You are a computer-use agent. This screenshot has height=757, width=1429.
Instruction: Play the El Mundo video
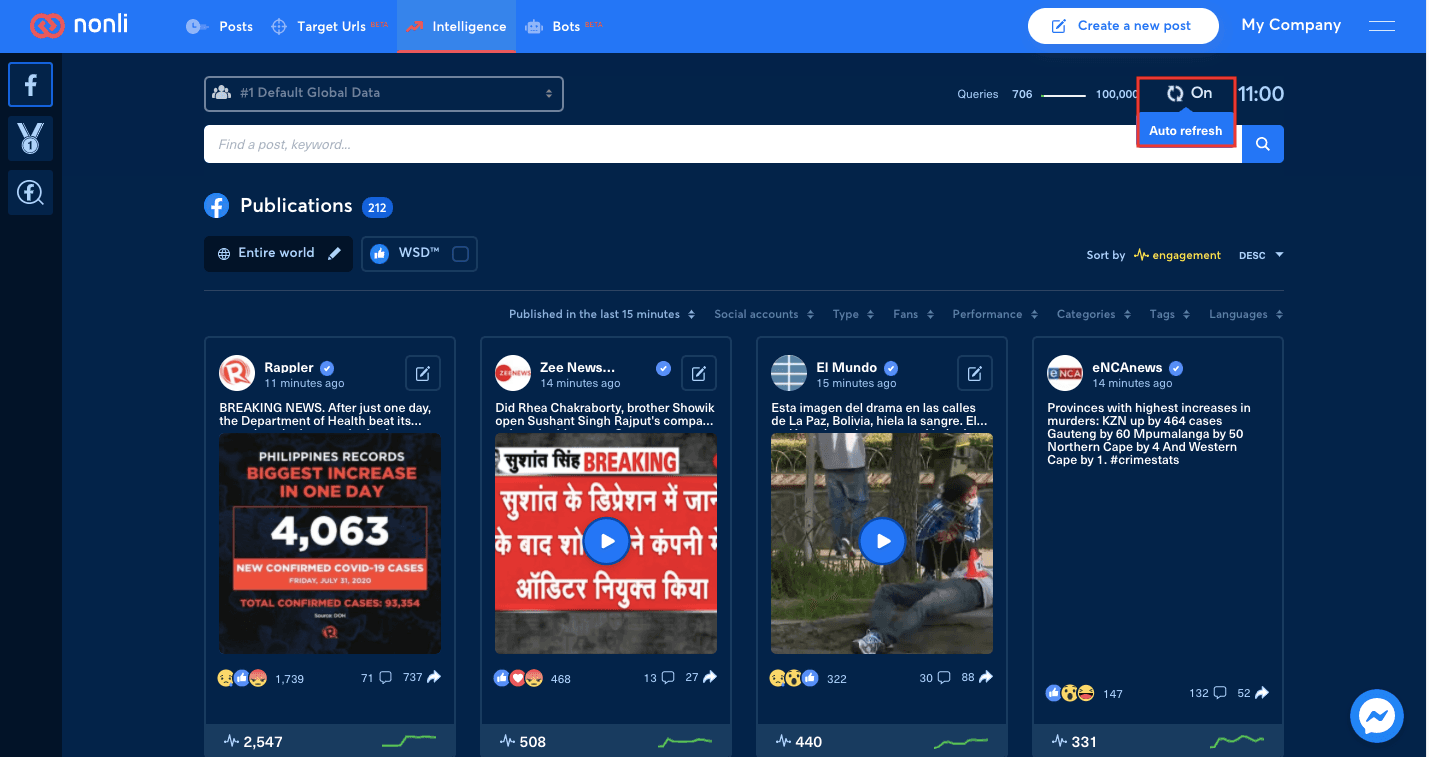pyautogui.click(x=882, y=542)
